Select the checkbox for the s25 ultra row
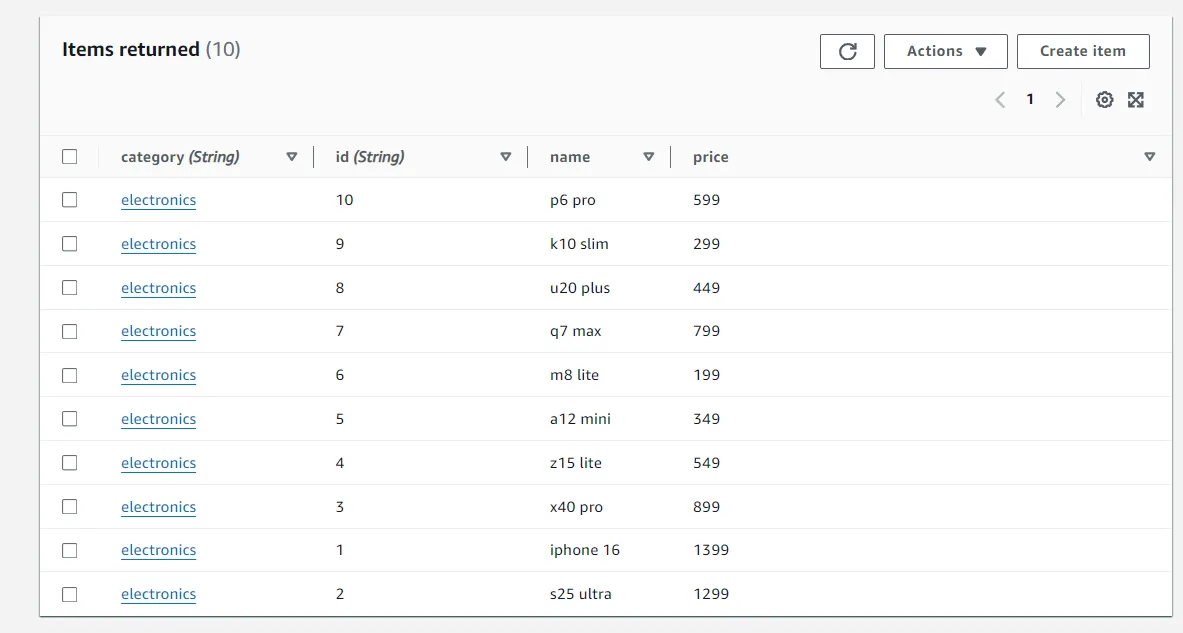 [69, 593]
